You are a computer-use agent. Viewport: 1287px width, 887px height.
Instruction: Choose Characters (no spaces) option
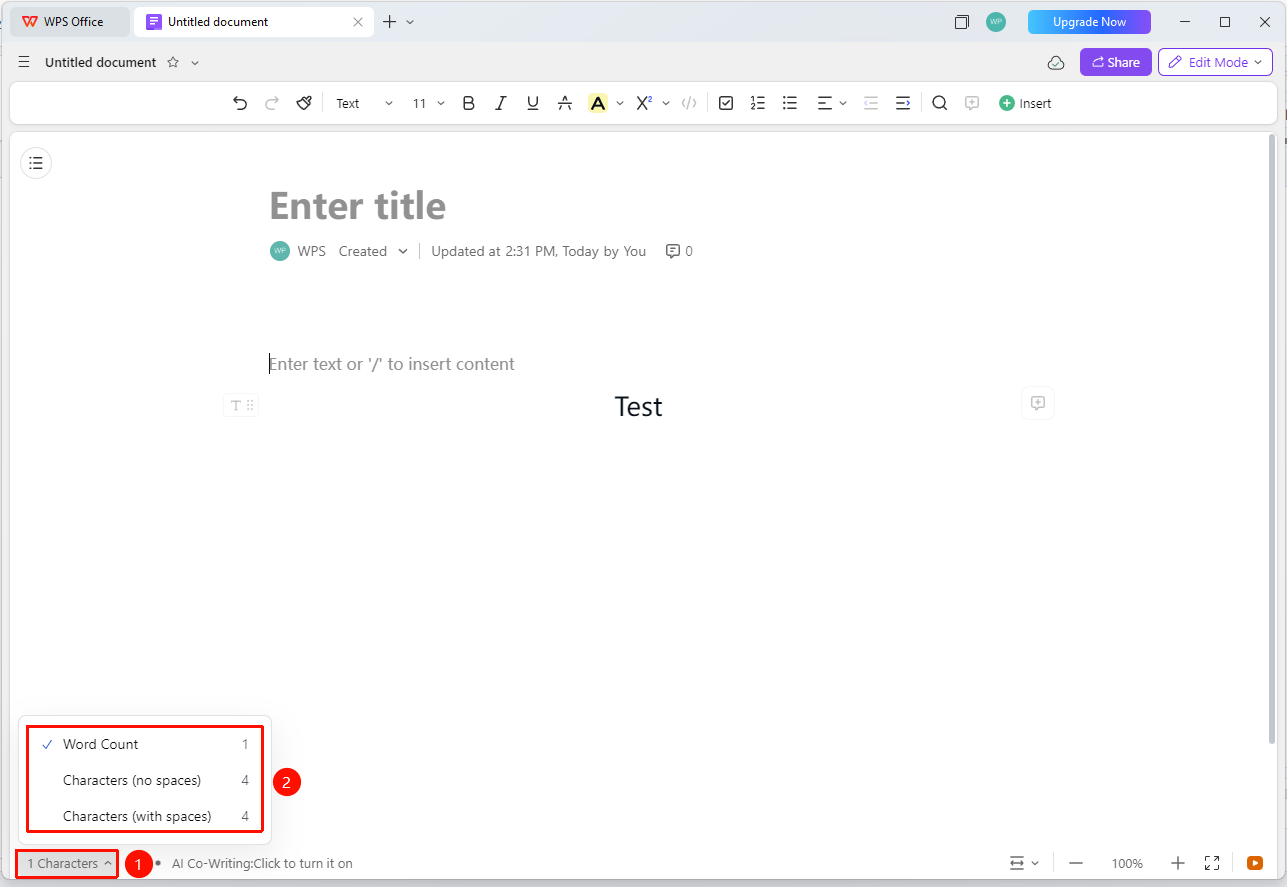tap(146, 780)
